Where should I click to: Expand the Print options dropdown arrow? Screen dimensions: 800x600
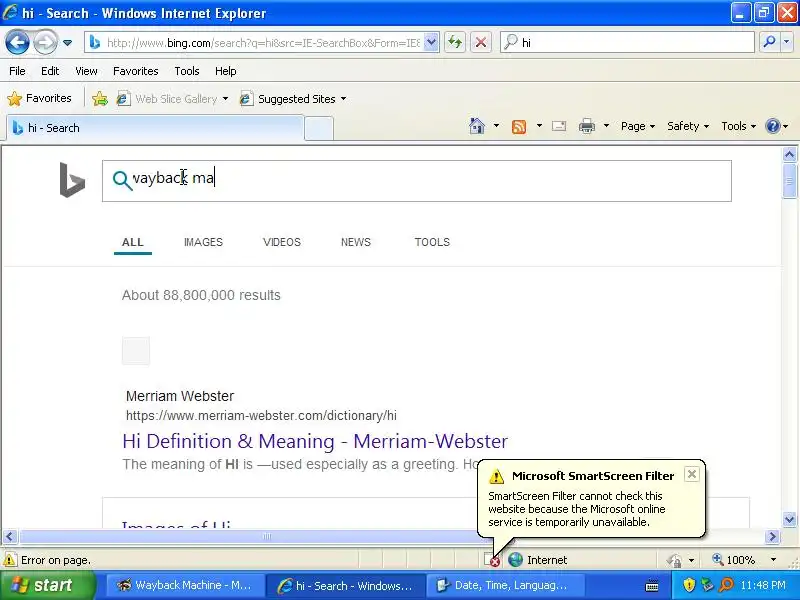[x=606, y=126]
